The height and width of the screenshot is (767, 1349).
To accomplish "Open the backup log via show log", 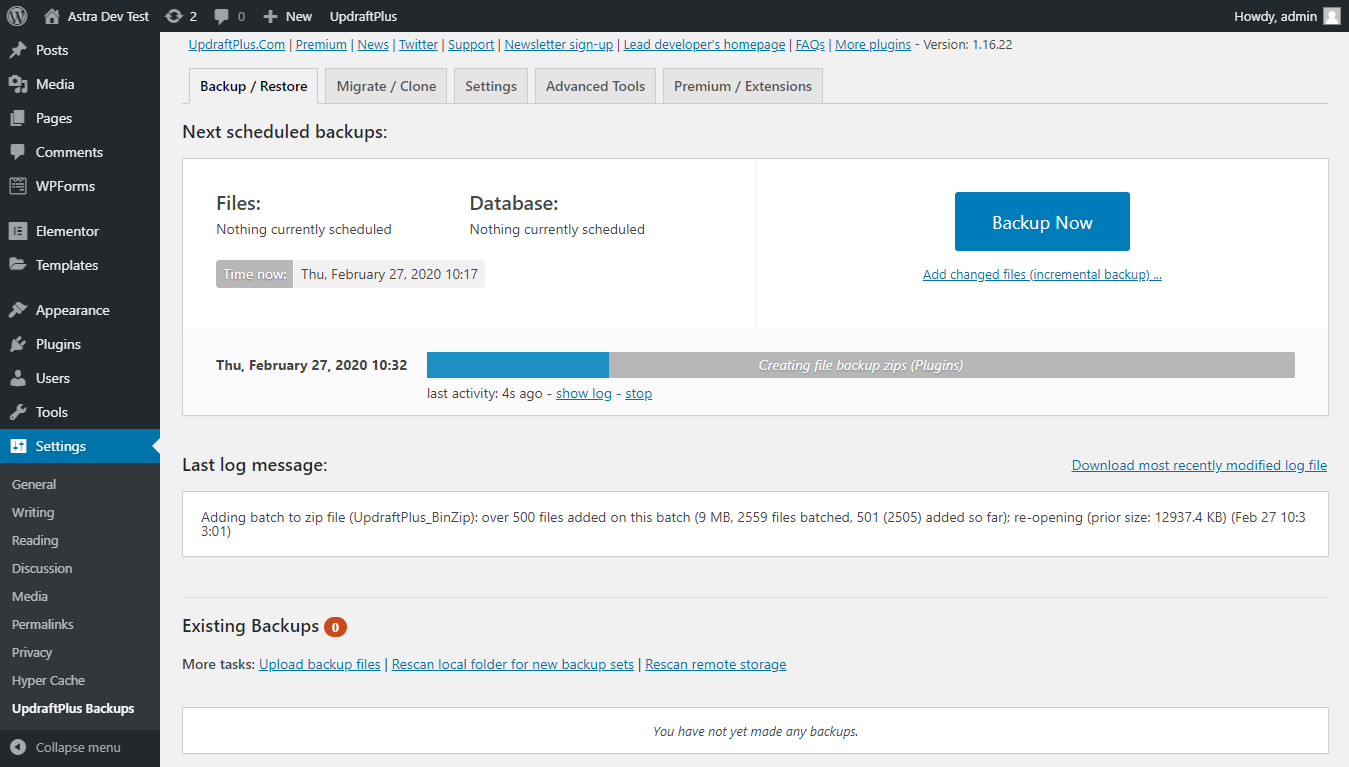I will click(583, 393).
